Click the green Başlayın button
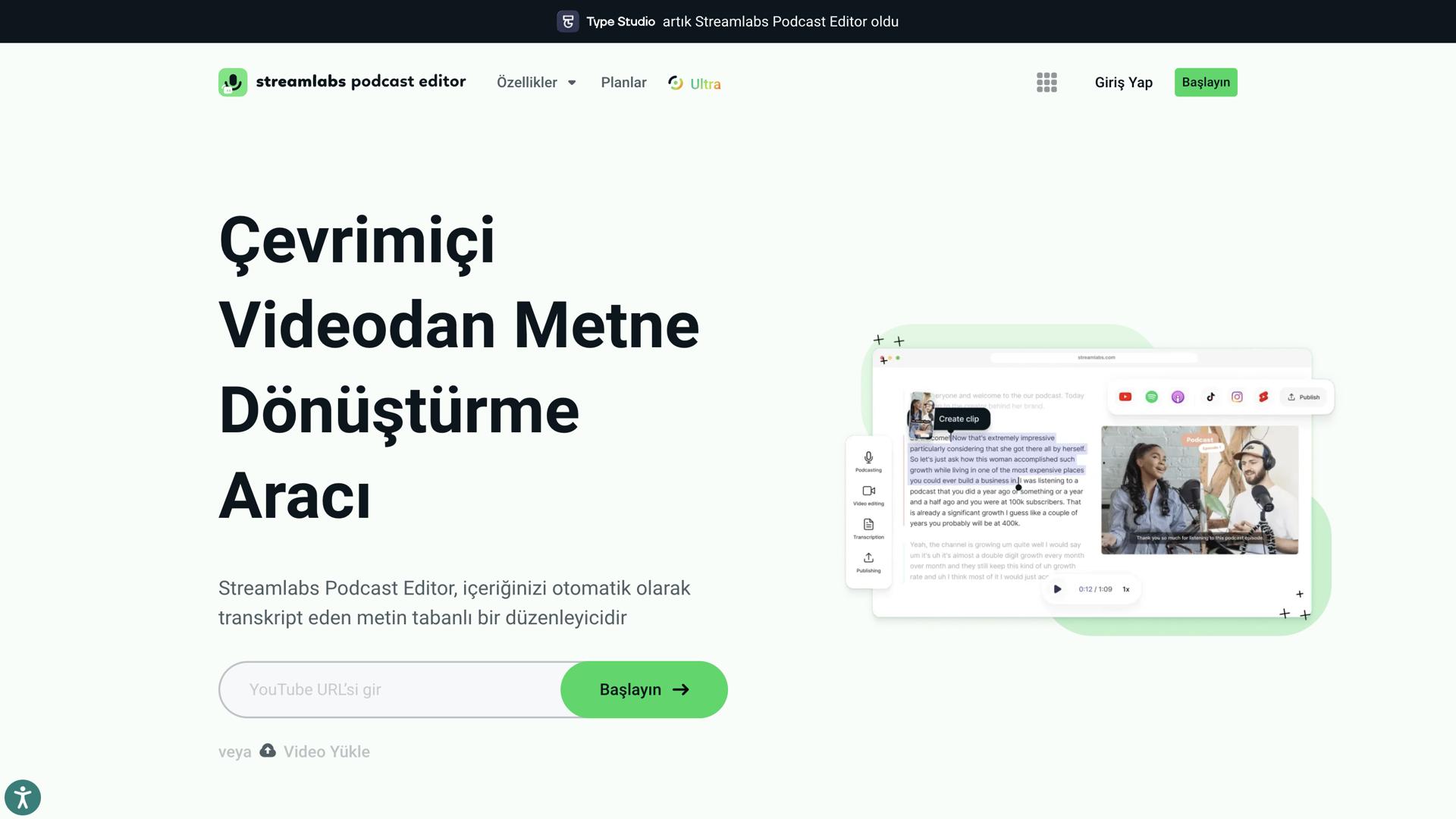Image resolution: width=1456 pixels, height=819 pixels. point(1206,82)
